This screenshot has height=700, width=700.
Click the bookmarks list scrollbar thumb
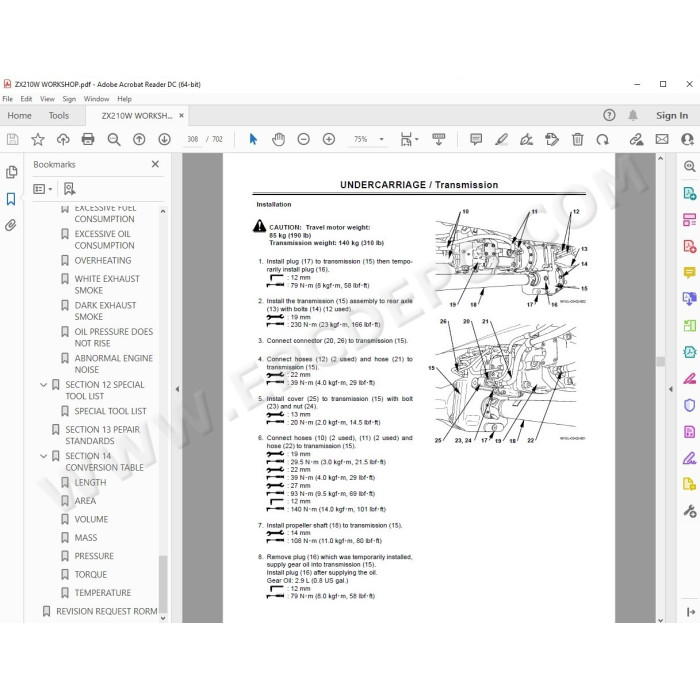[x=163, y=584]
